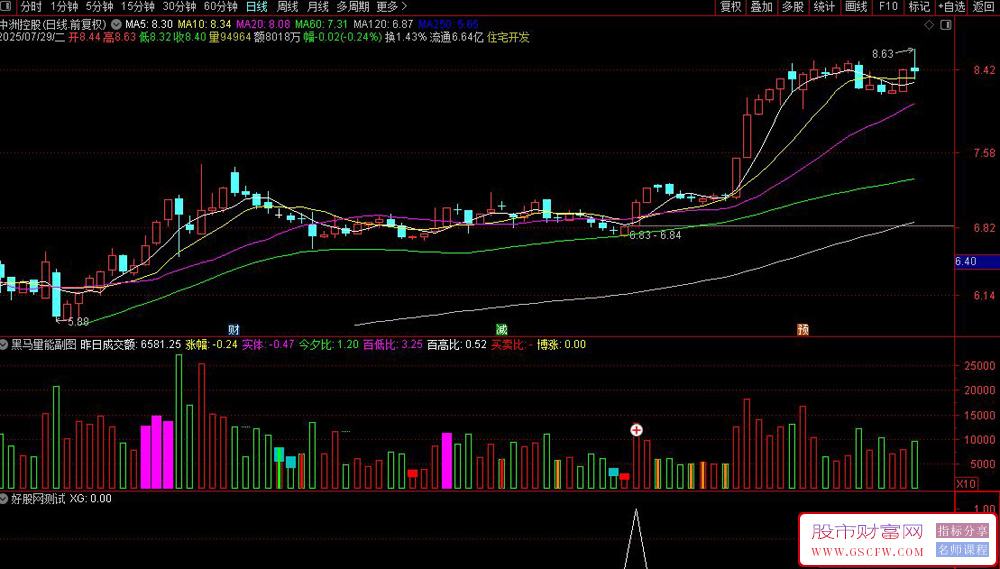
Task: Expand the 中洲控股 main chart indicator menu
Action: click(115, 24)
